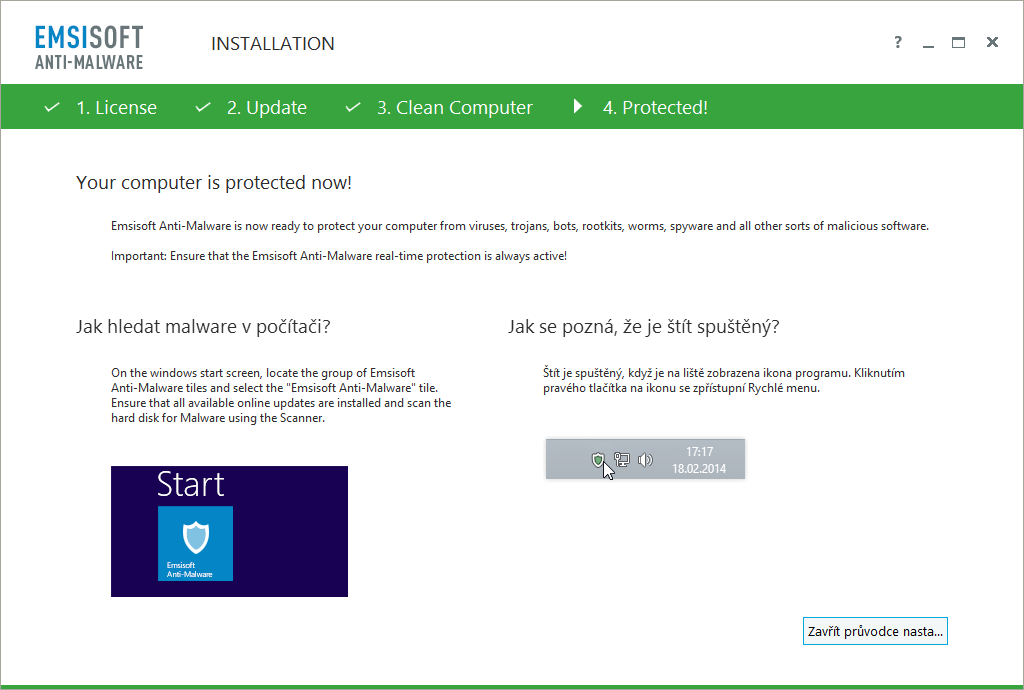Click checkmark icon next to Clean Computer
Viewport: 1024px width, 690px height.
pos(353,107)
